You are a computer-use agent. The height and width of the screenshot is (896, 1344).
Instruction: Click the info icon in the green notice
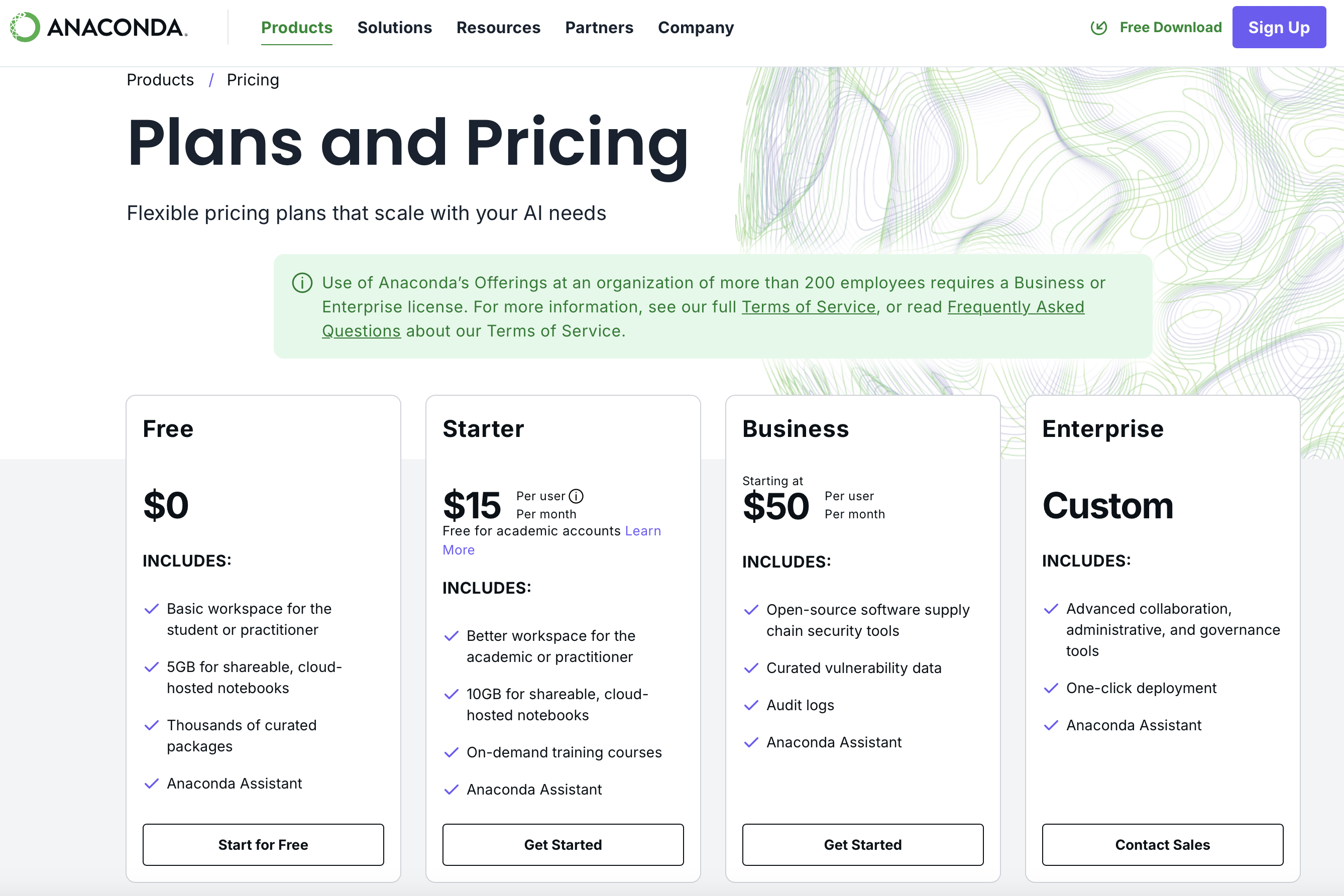[302, 283]
